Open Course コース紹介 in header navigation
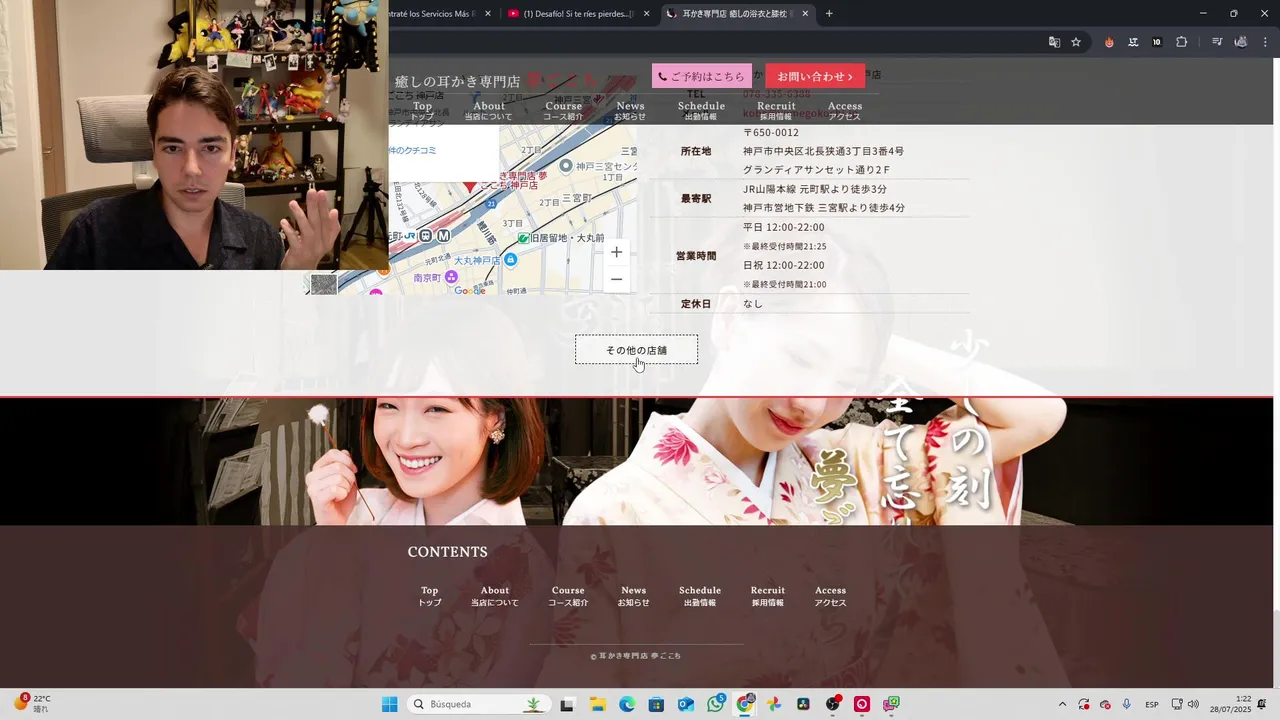1280x720 pixels. tap(563, 111)
